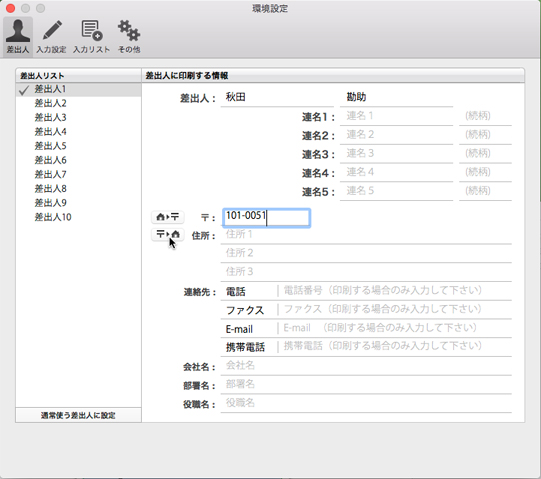Open the ファクス contact type dropdown
The width and height of the screenshot is (541, 479).
[x=248, y=310]
